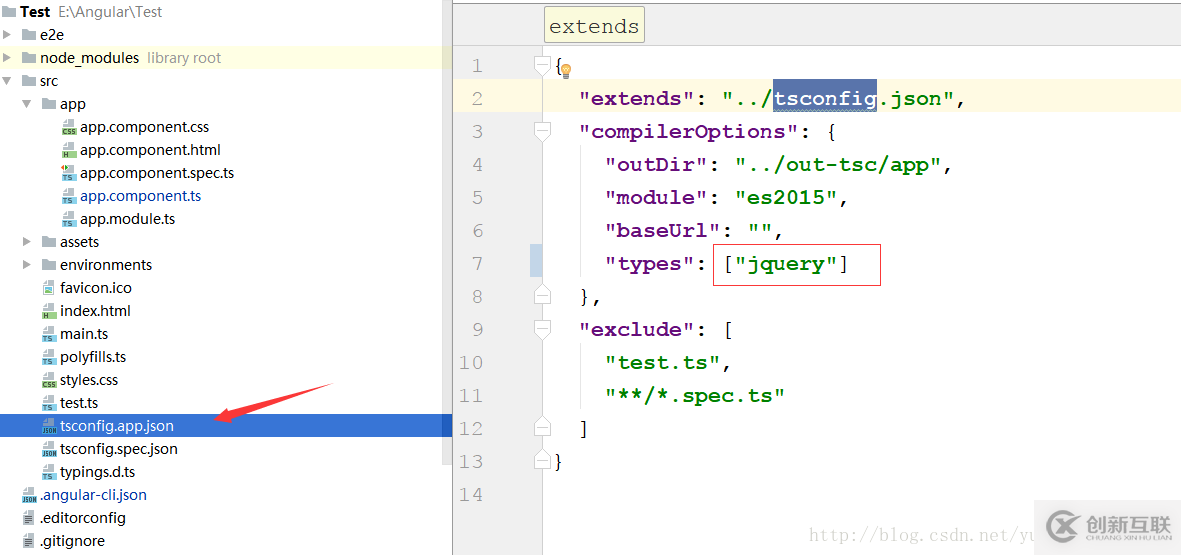Viewport: 1181px width, 555px height.
Task: Click the .gitignore file icon
Action: 29,541
